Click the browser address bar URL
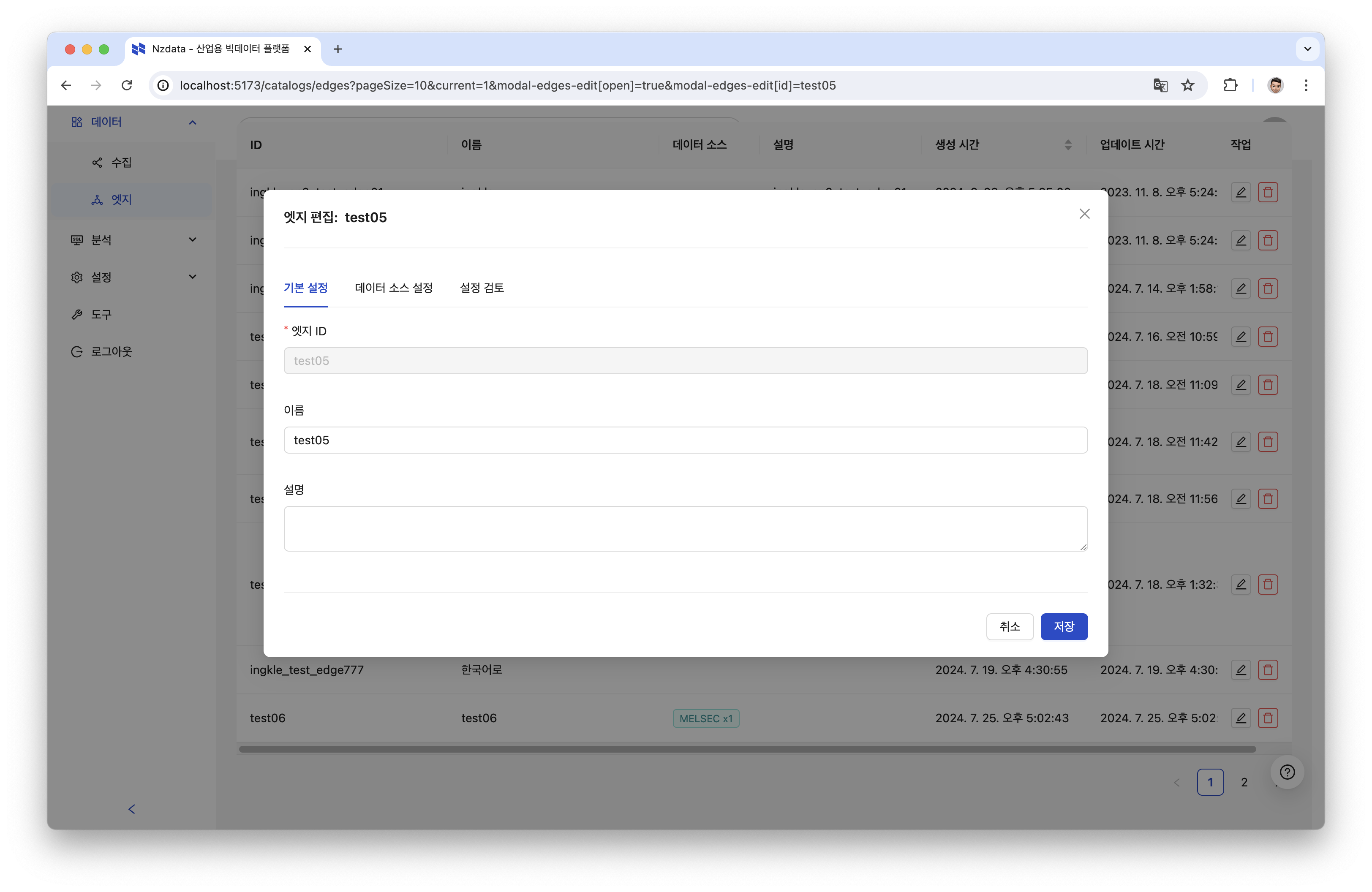This screenshot has width=1372, height=892. point(507,85)
